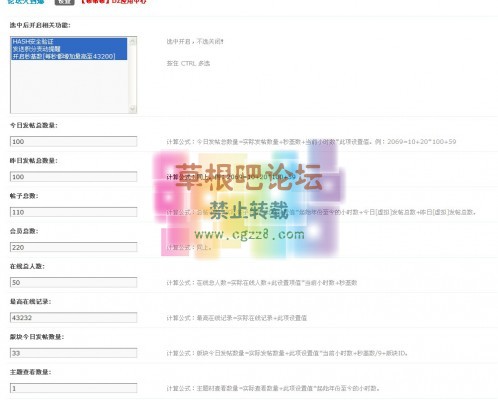Click the 在线总人数 formula description

(x=262, y=283)
